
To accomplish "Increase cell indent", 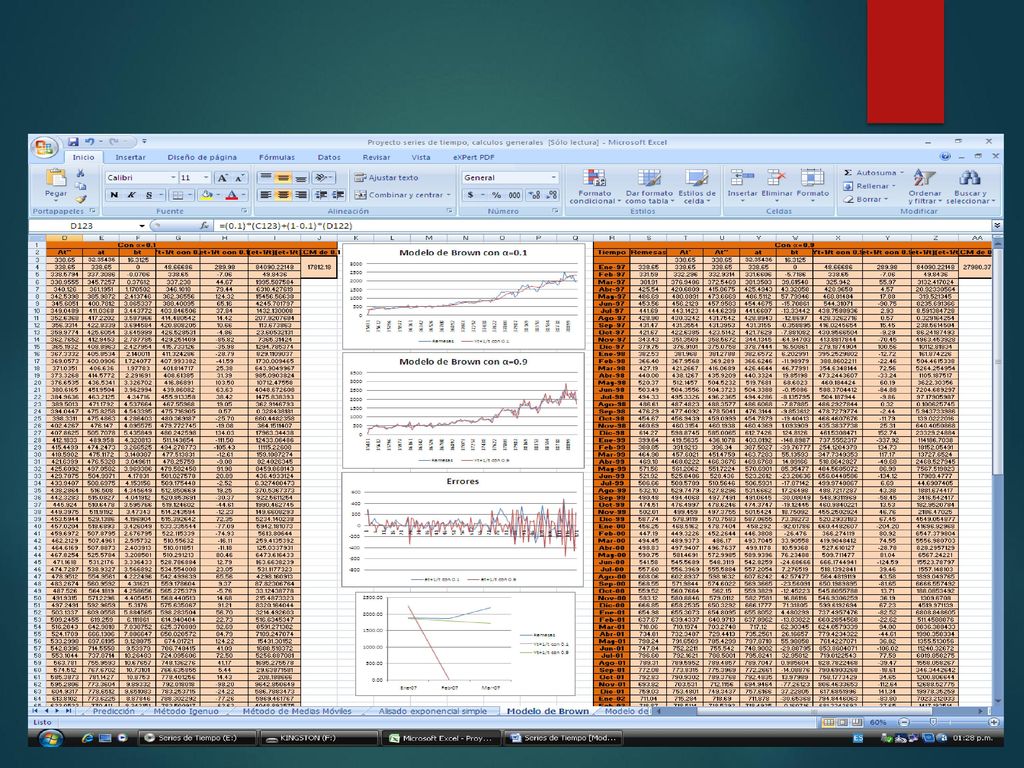I will coord(338,195).
